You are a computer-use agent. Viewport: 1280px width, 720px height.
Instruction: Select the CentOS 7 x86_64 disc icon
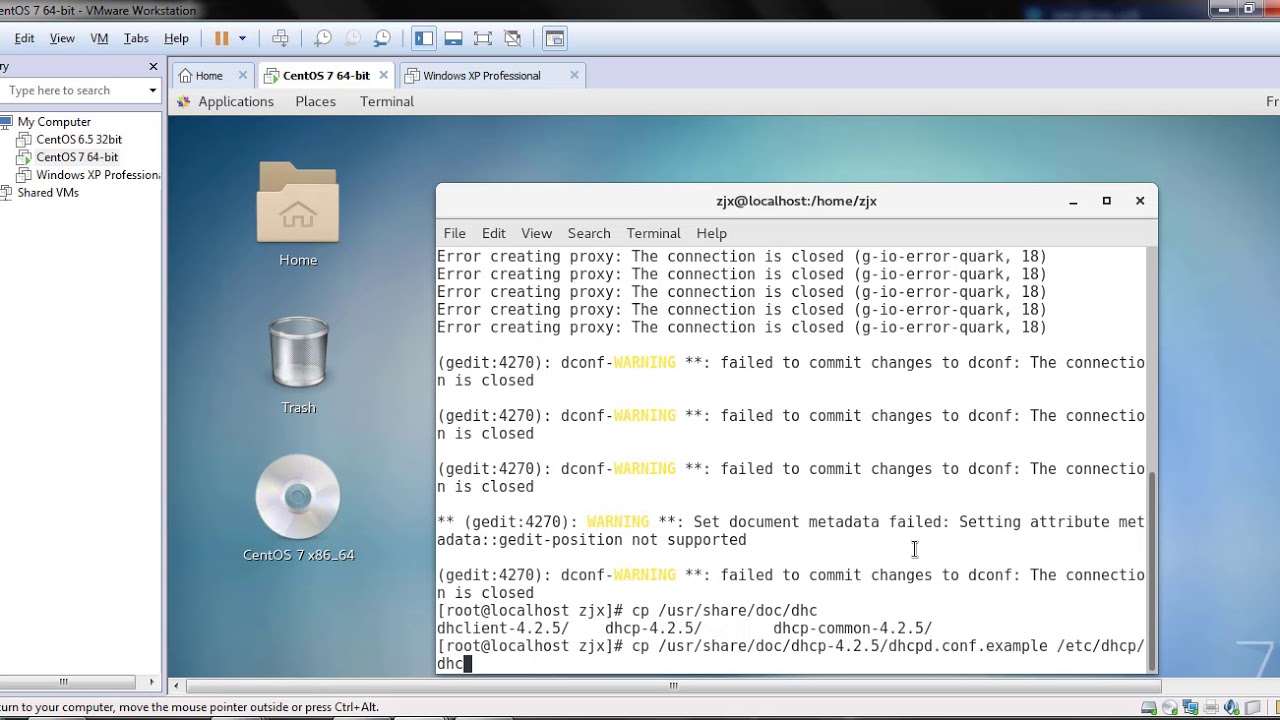pyautogui.click(x=298, y=509)
